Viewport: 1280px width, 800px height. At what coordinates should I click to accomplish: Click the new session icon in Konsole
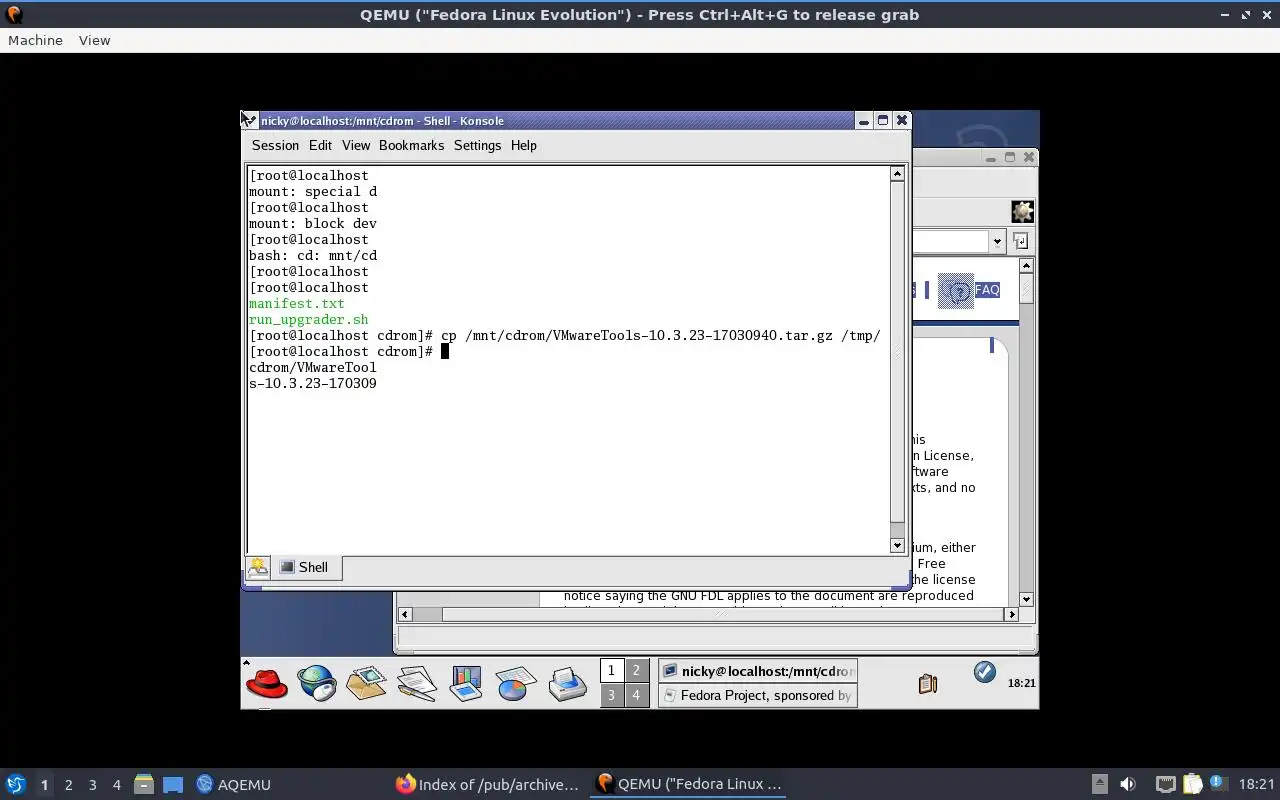(x=258, y=567)
